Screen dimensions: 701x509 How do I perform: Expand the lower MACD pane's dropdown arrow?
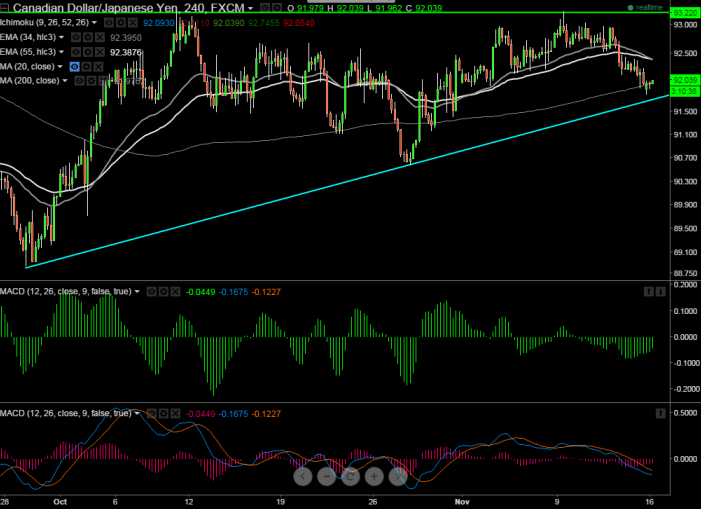click(x=137, y=413)
